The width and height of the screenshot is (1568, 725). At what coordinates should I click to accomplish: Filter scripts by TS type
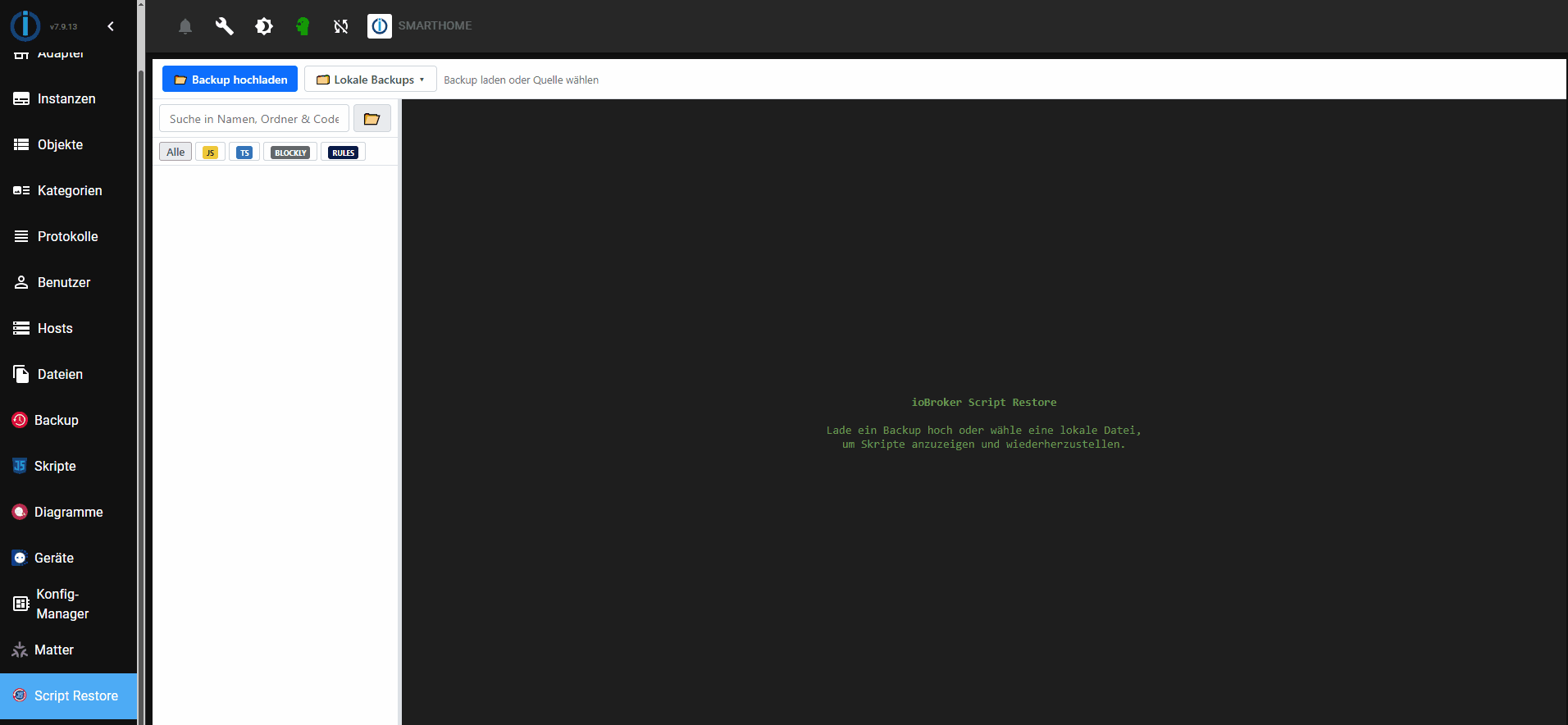coord(244,153)
